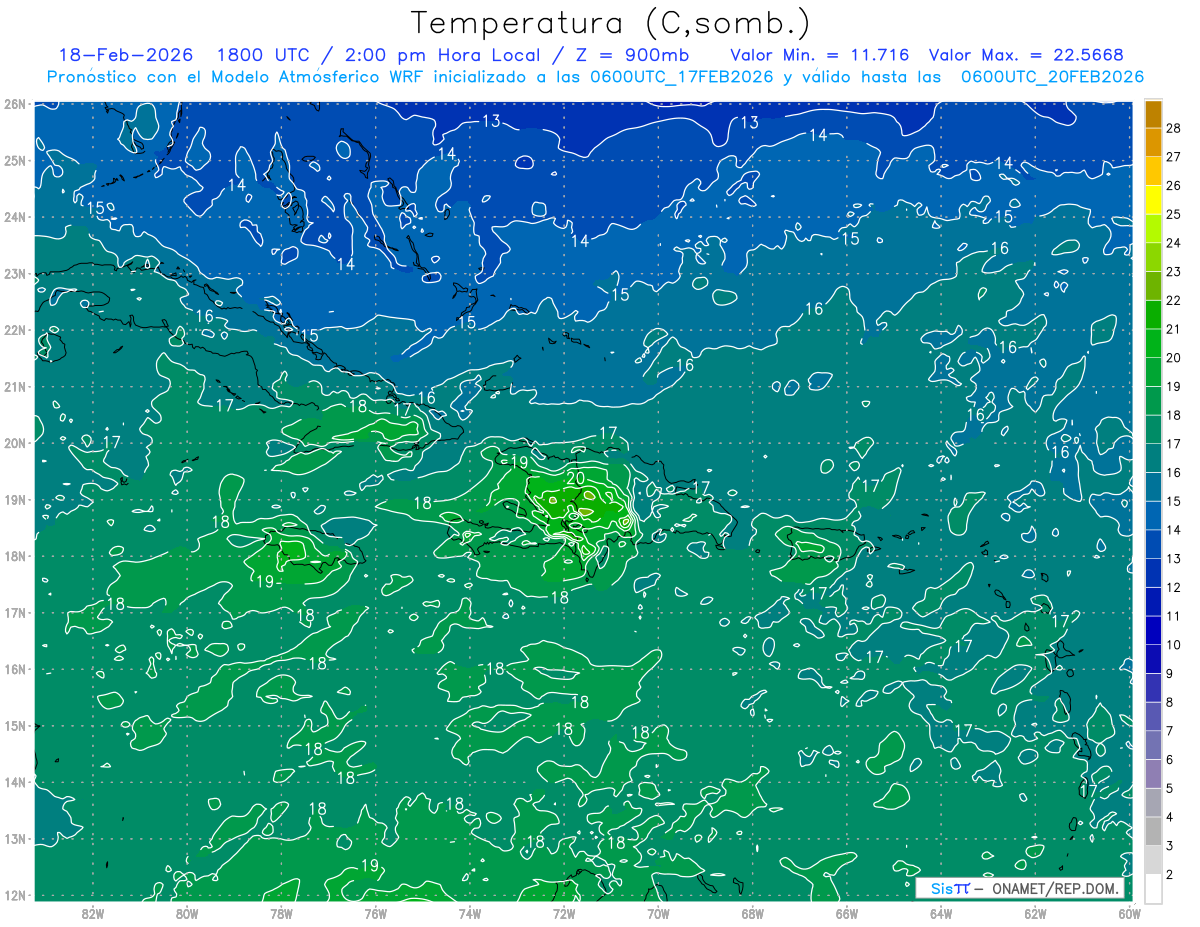This screenshot has height=927, width=1200.
Task: Click the longitude axis label '62W'
Action: 1034,913
